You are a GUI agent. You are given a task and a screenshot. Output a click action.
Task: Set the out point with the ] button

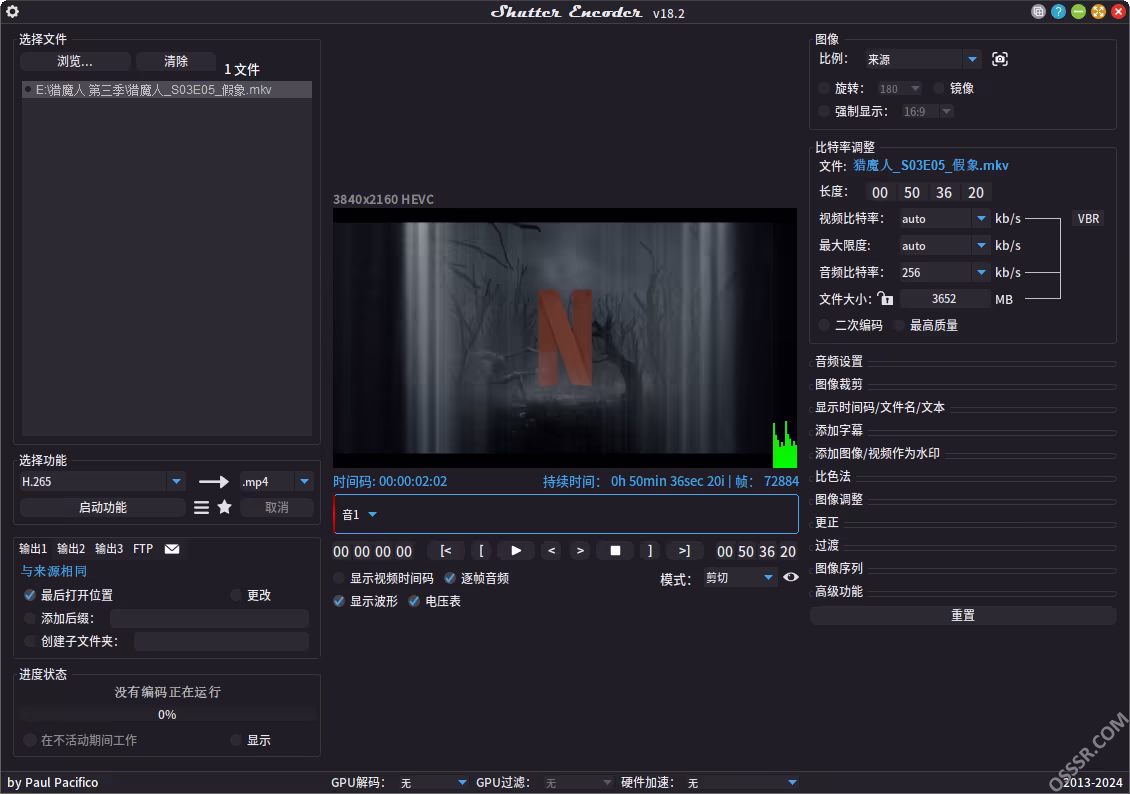click(x=650, y=550)
